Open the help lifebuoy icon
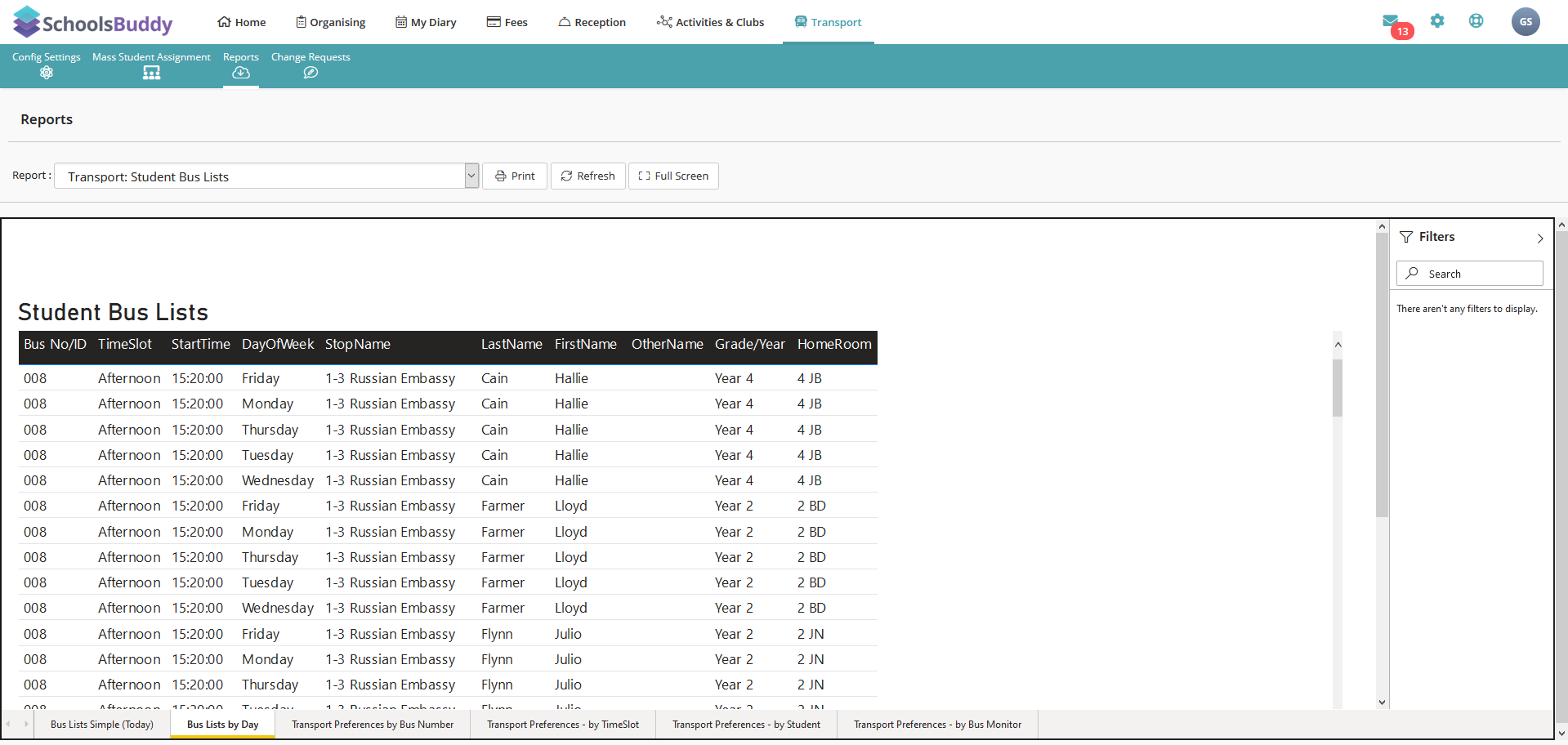The height and width of the screenshot is (745, 1568). pos(1476,21)
